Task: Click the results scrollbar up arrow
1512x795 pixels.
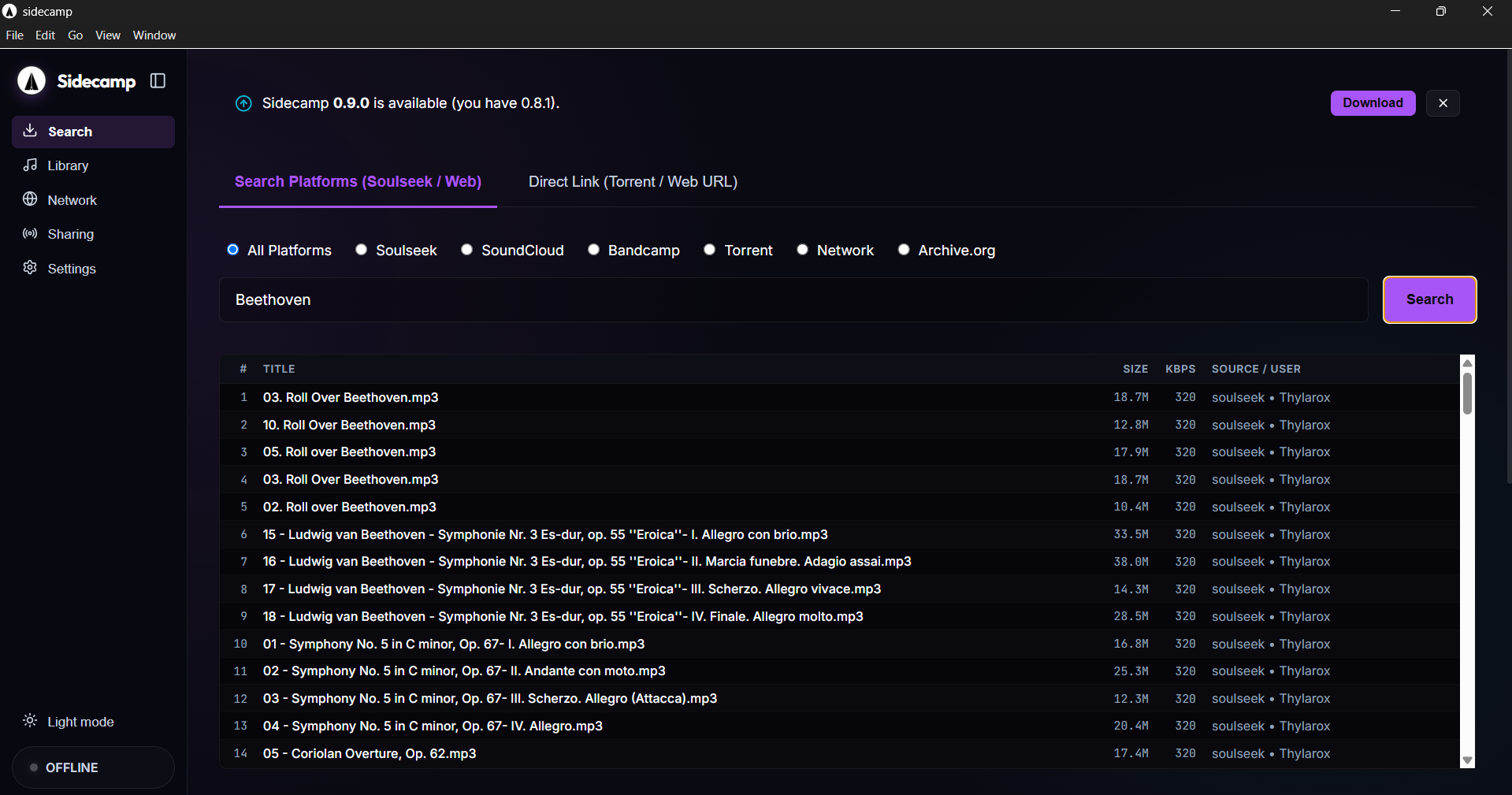Action: tap(1467, 362)
